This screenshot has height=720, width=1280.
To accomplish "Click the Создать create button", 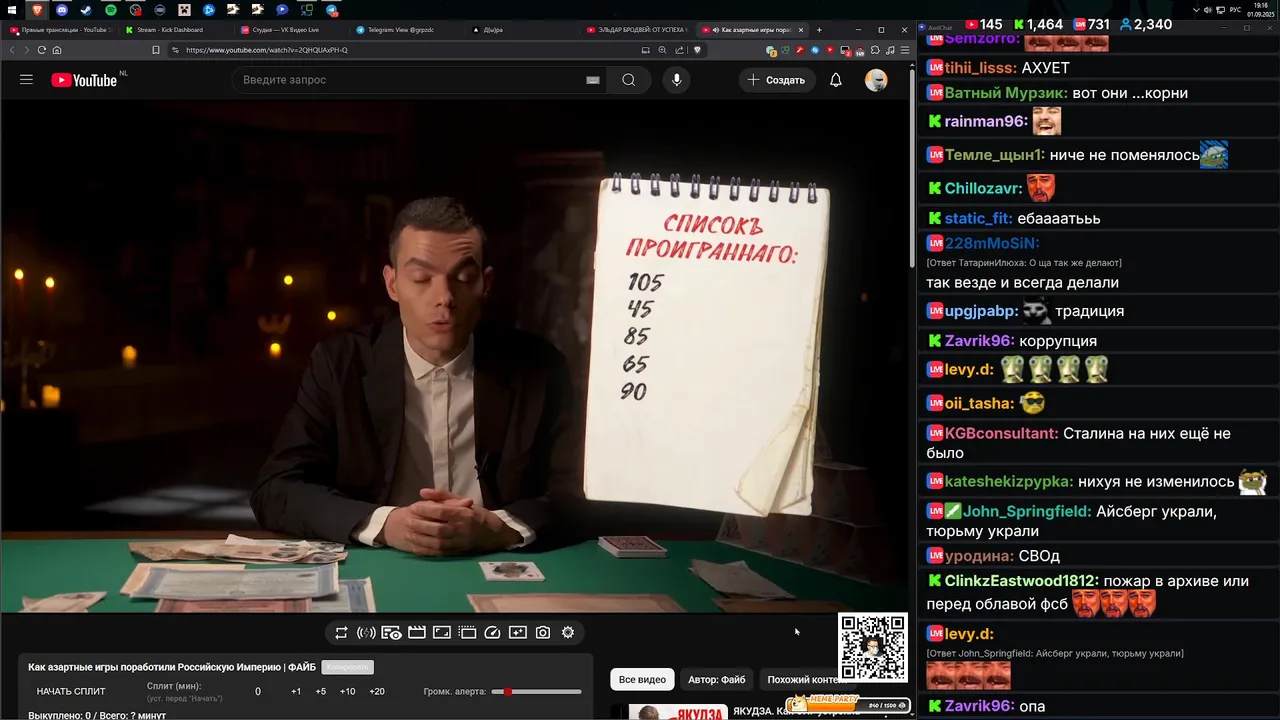I will [776, 80].
